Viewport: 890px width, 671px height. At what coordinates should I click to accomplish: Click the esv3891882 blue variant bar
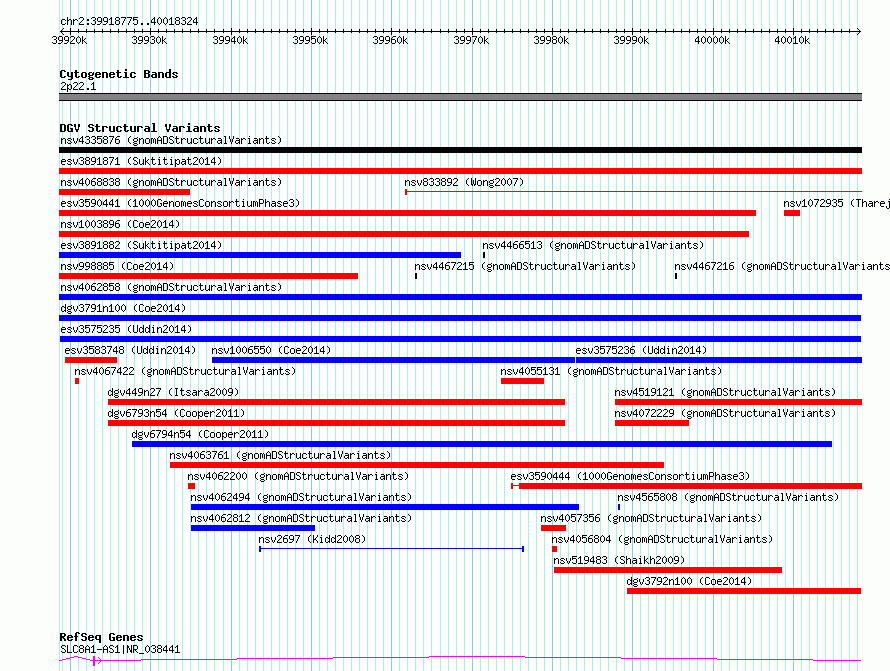[260, 255]
